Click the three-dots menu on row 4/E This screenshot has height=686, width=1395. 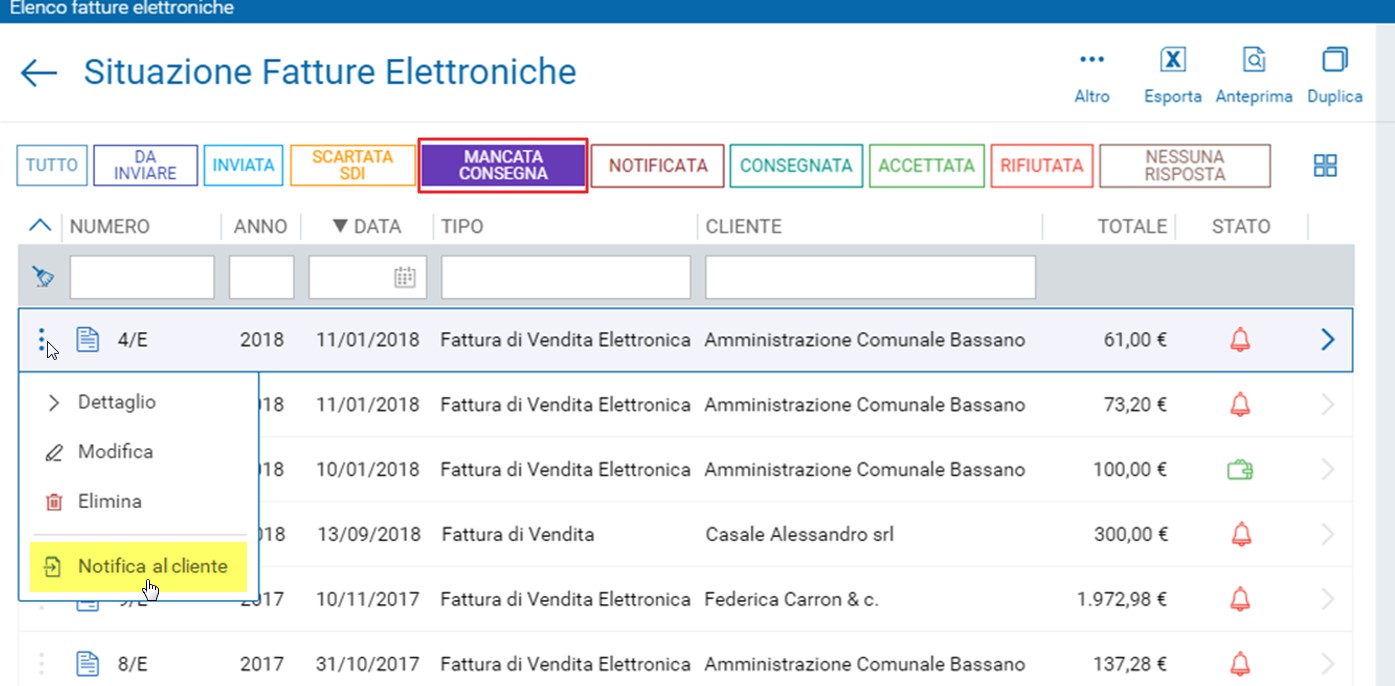pyautogui.click(x=42, y=340)
